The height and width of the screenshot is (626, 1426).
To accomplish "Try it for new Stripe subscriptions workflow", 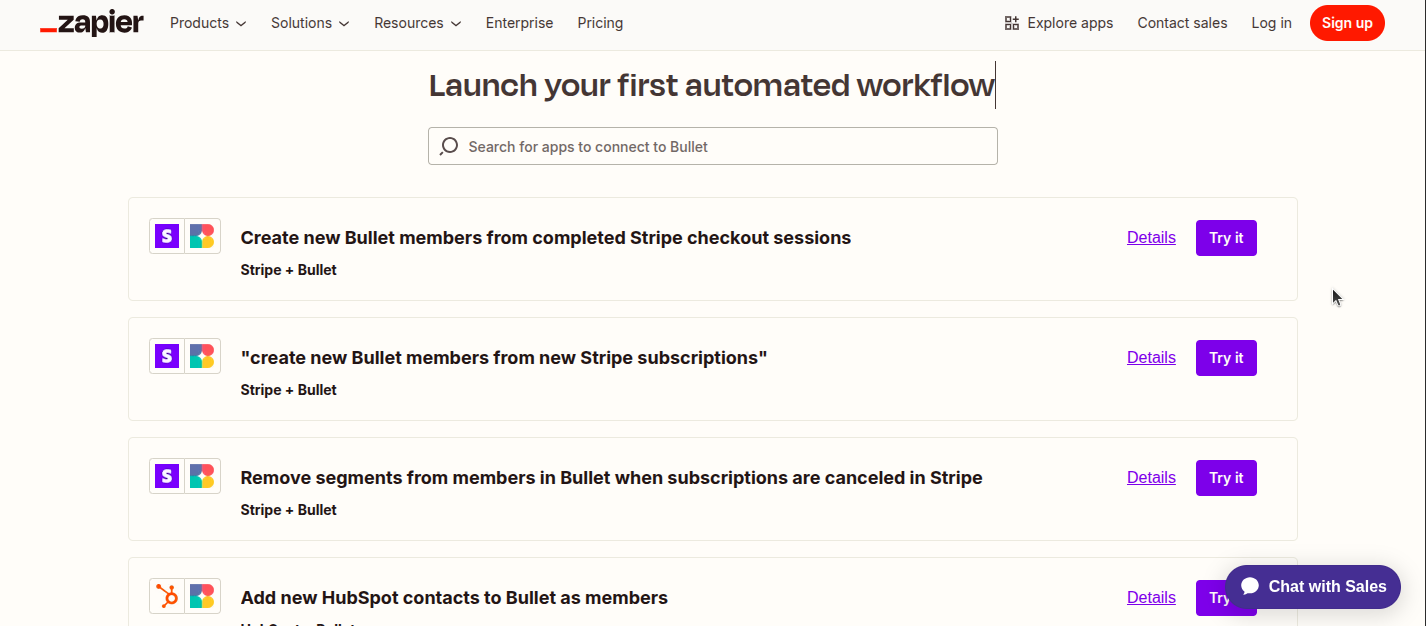I will coord(1226,358).
